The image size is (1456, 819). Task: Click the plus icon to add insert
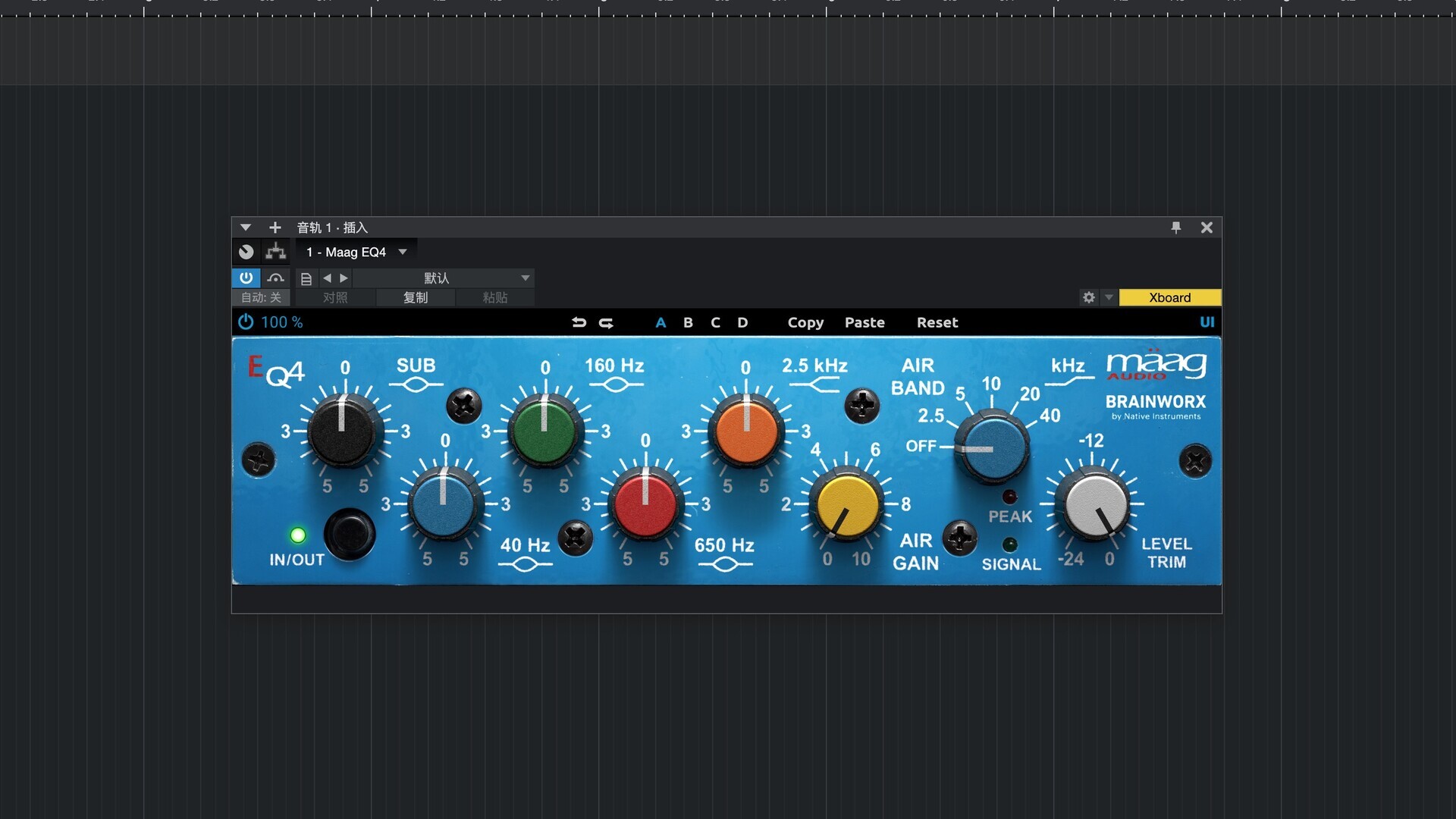(275, 227)
